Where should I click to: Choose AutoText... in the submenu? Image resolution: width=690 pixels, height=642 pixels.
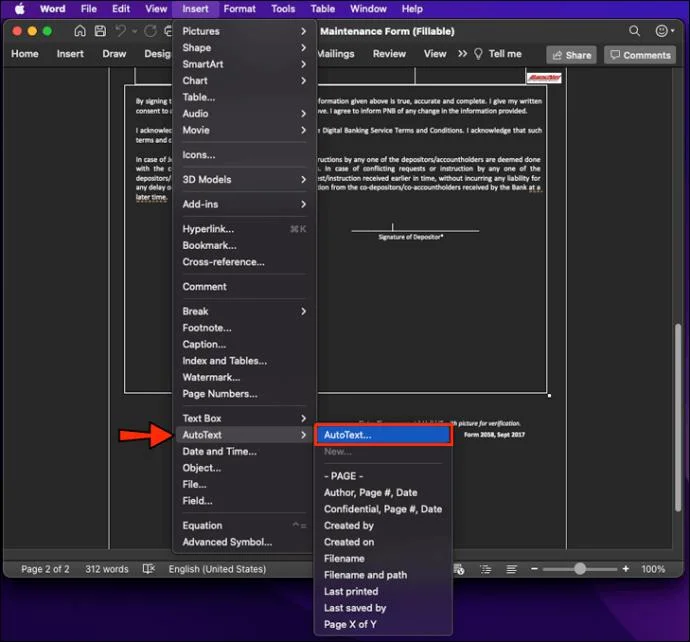pyautogui.click(x=383, y=435)
